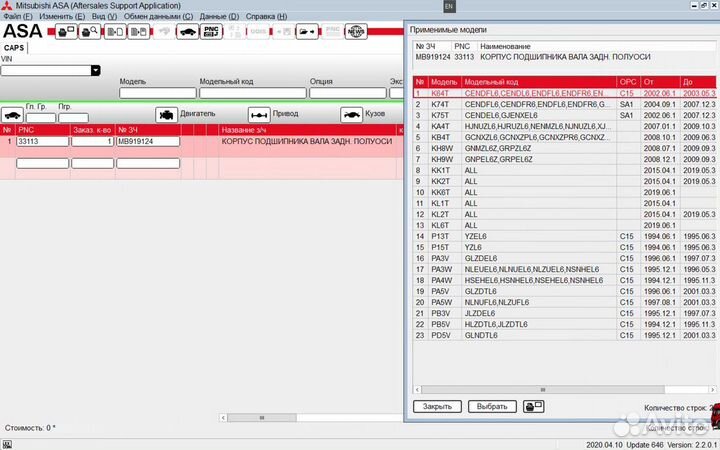Click the status bar icon at bottom left

tap(7, 444)
